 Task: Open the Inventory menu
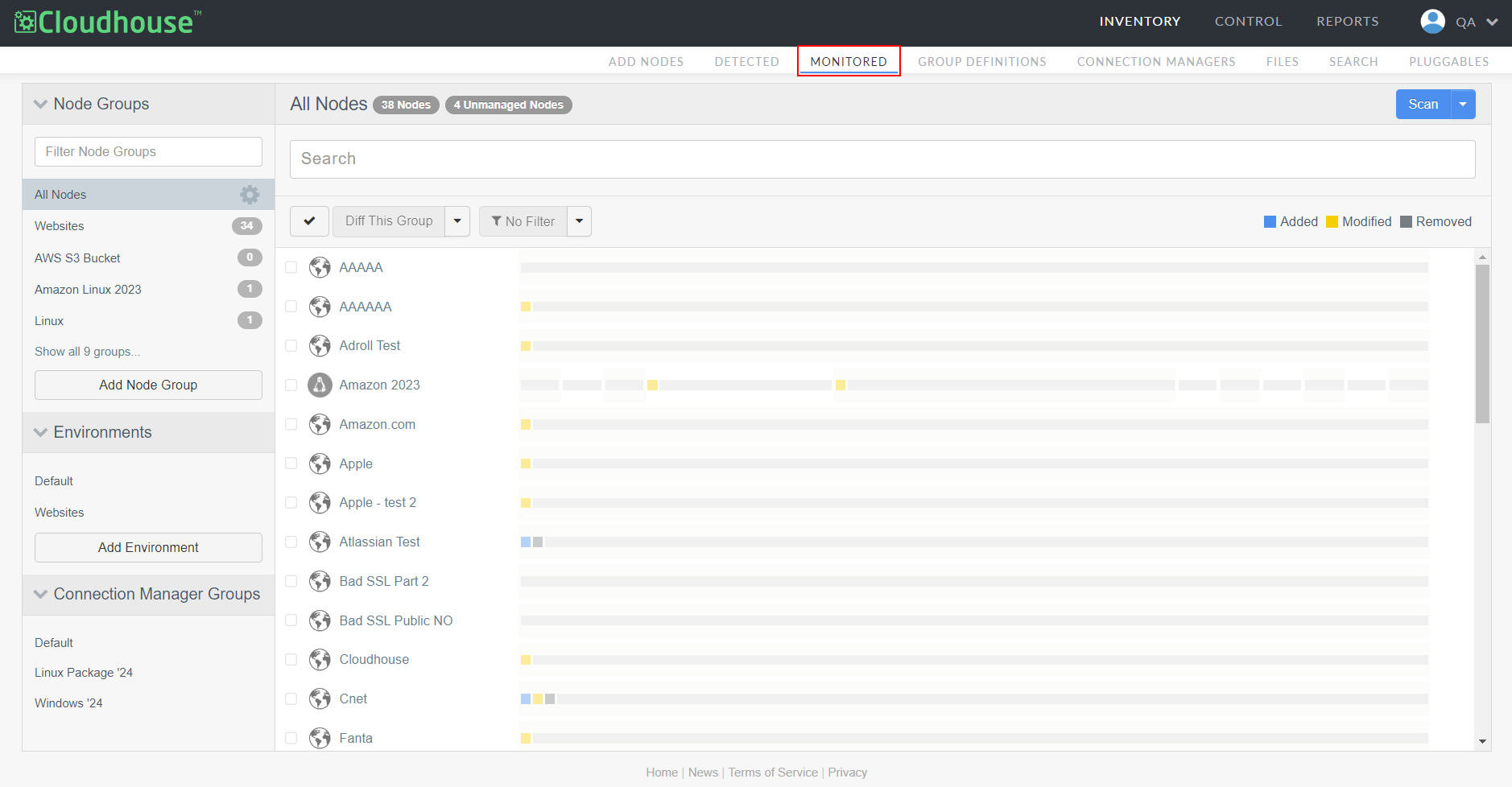pyautogui.click(x=1140, y=22)
